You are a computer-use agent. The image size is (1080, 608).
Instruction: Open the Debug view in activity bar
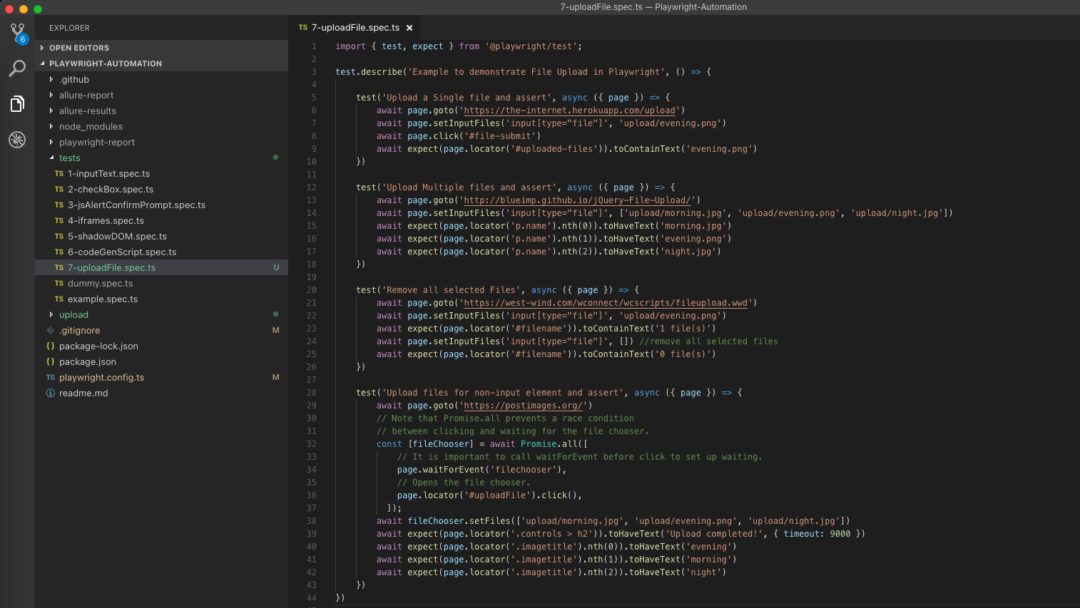[17, 140]
